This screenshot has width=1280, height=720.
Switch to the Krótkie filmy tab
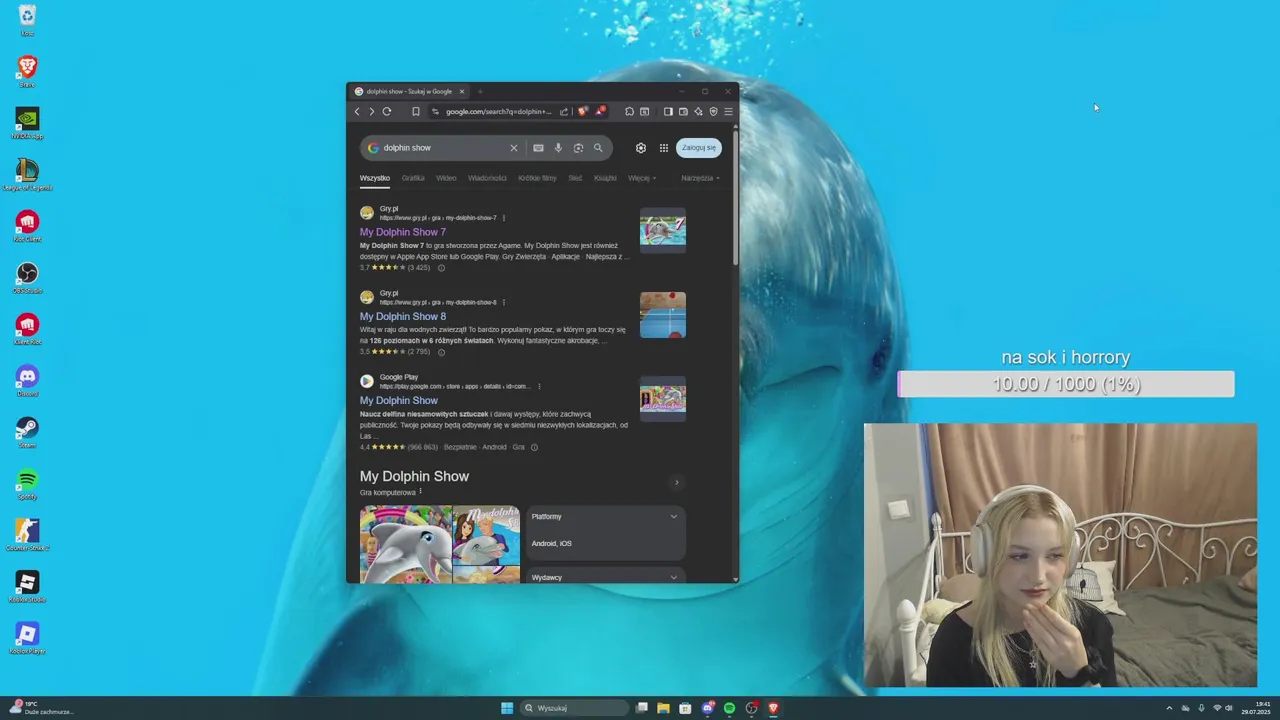pyautogui.click(x=537, y=178)
